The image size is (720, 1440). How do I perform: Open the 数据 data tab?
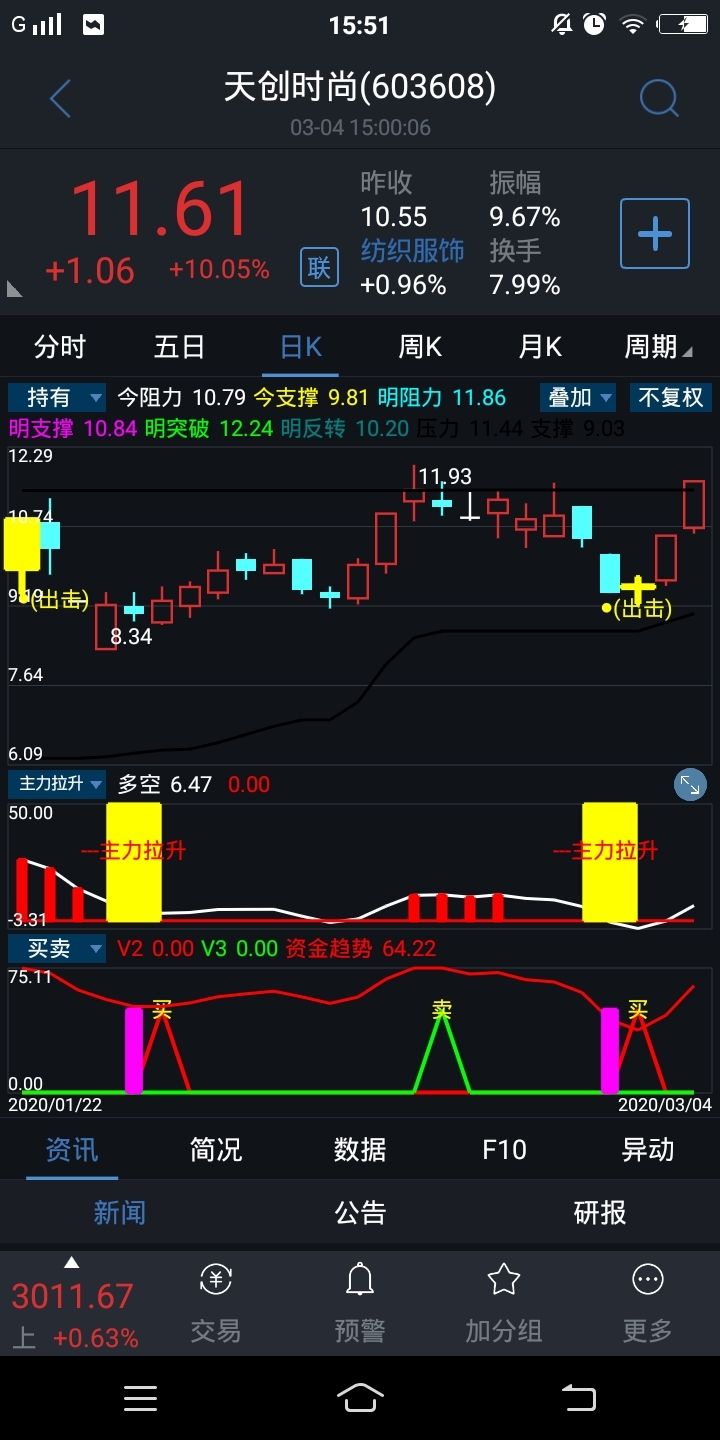(360, 1150)
